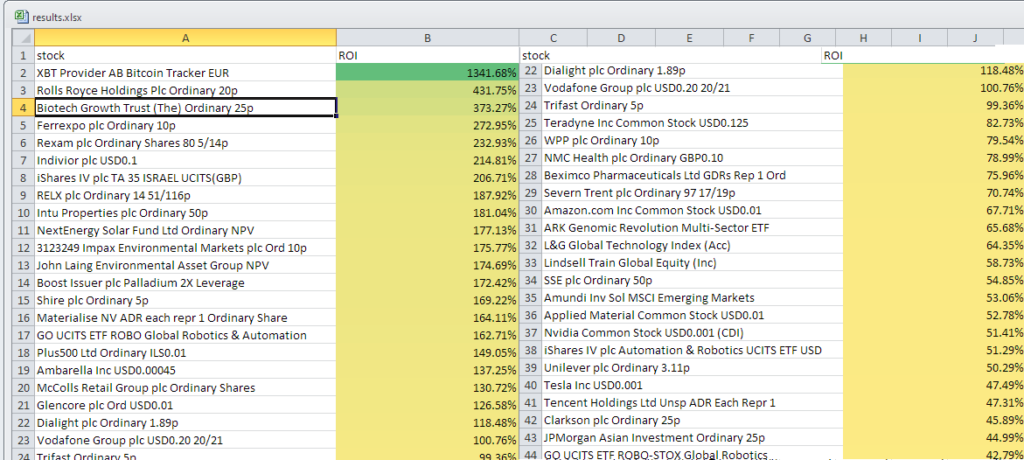Select the Teradyne Inc Common Stock cell
Image resolution: width=1024 pixels, height=460 pixels.
coord(692,123)
